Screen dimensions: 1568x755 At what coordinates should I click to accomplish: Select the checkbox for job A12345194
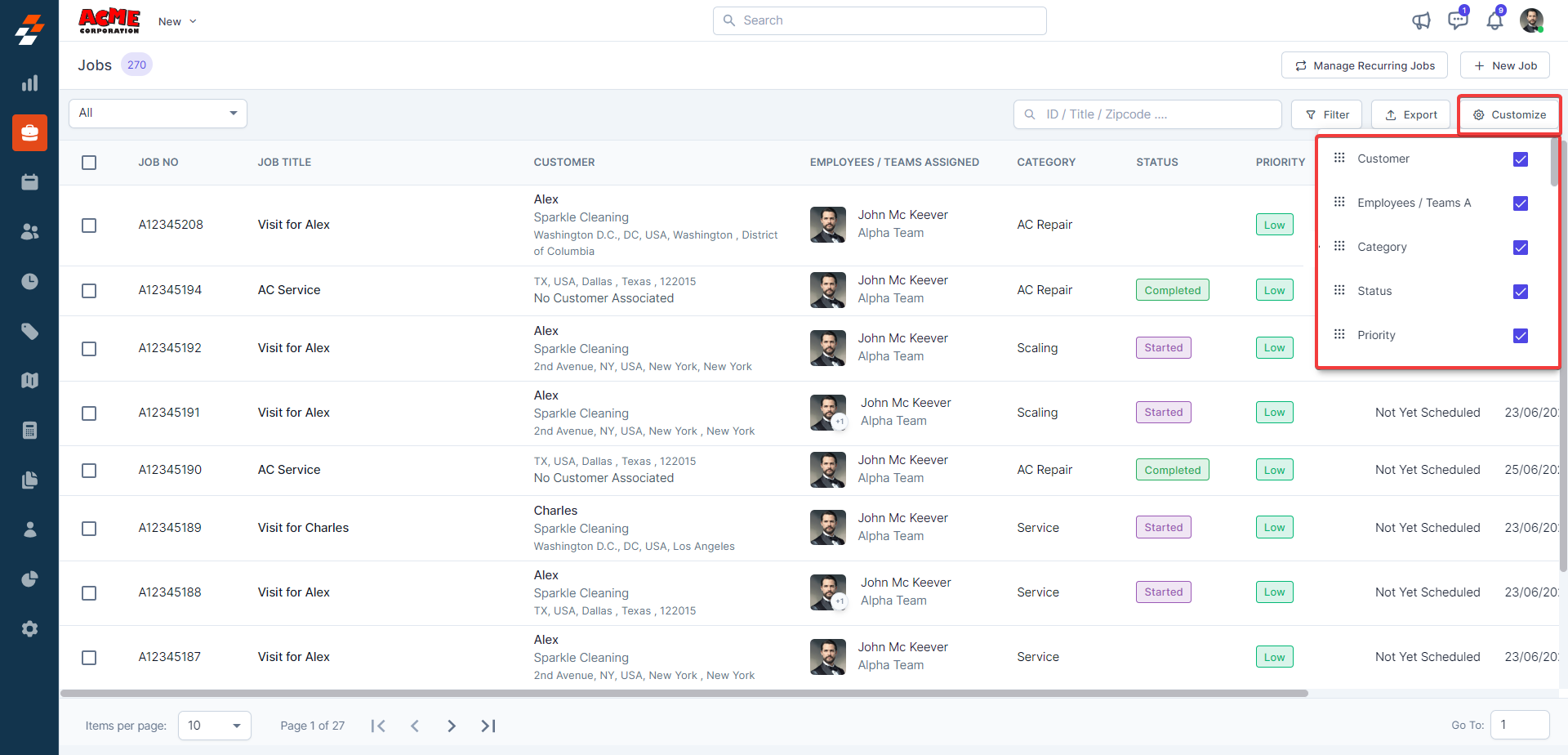tap(89, 291)
